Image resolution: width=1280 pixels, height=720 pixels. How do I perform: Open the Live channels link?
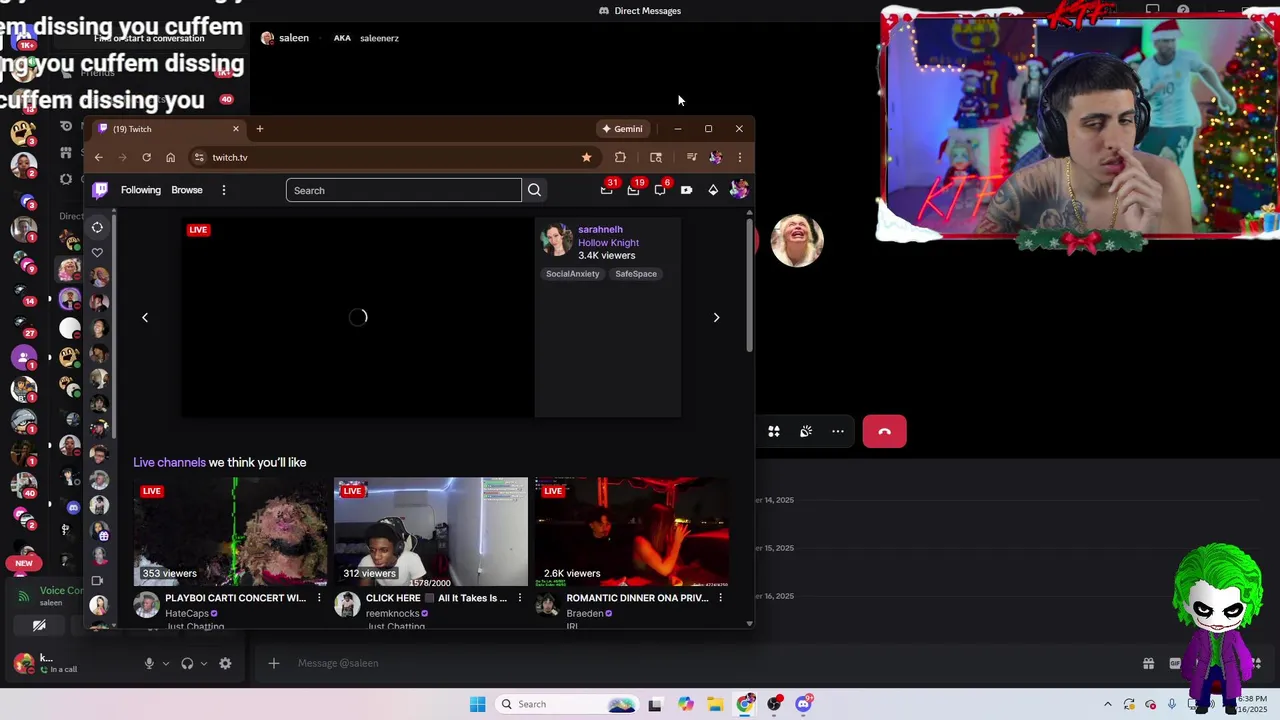169,462
